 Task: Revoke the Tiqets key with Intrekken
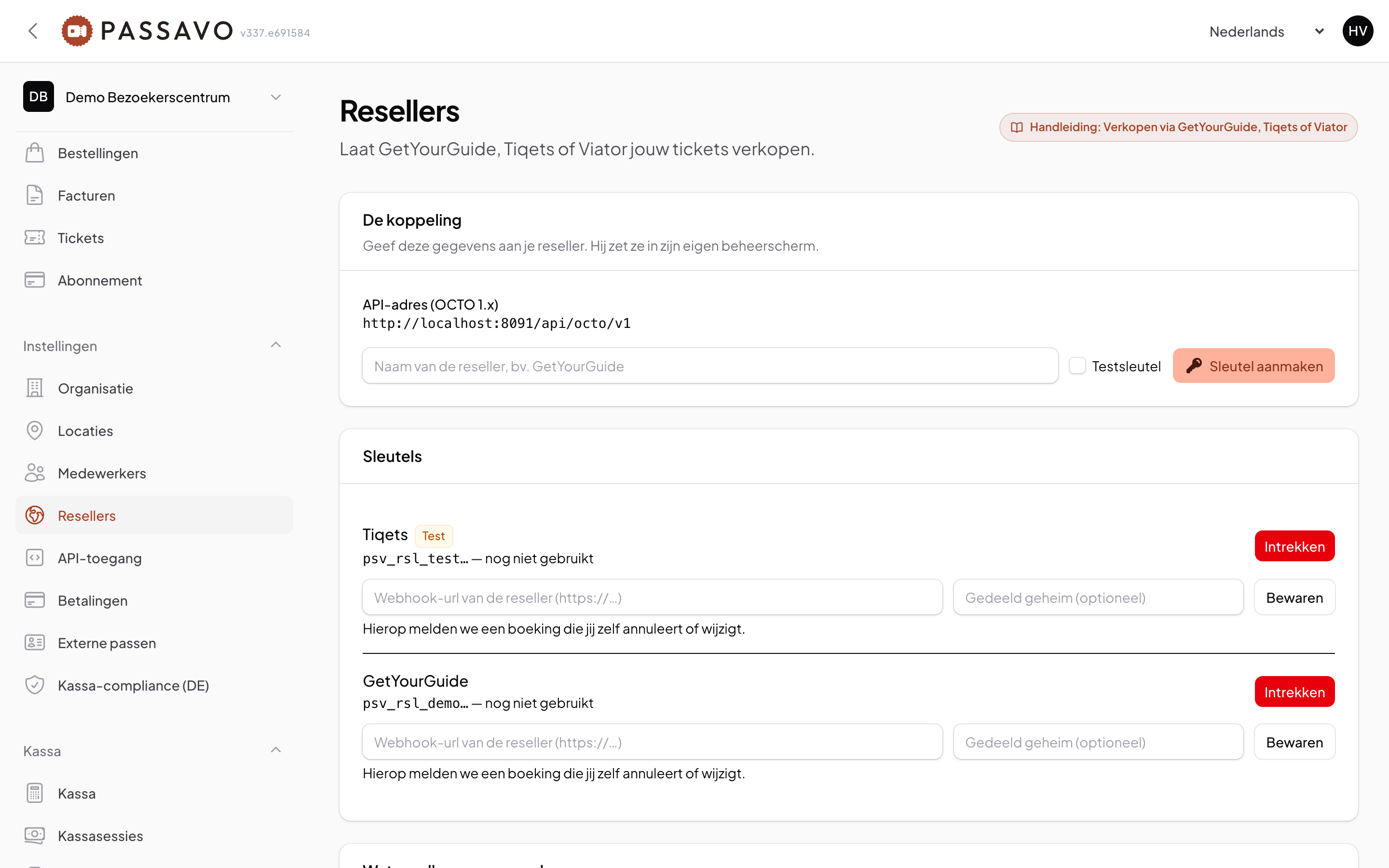click(1294, 546)
